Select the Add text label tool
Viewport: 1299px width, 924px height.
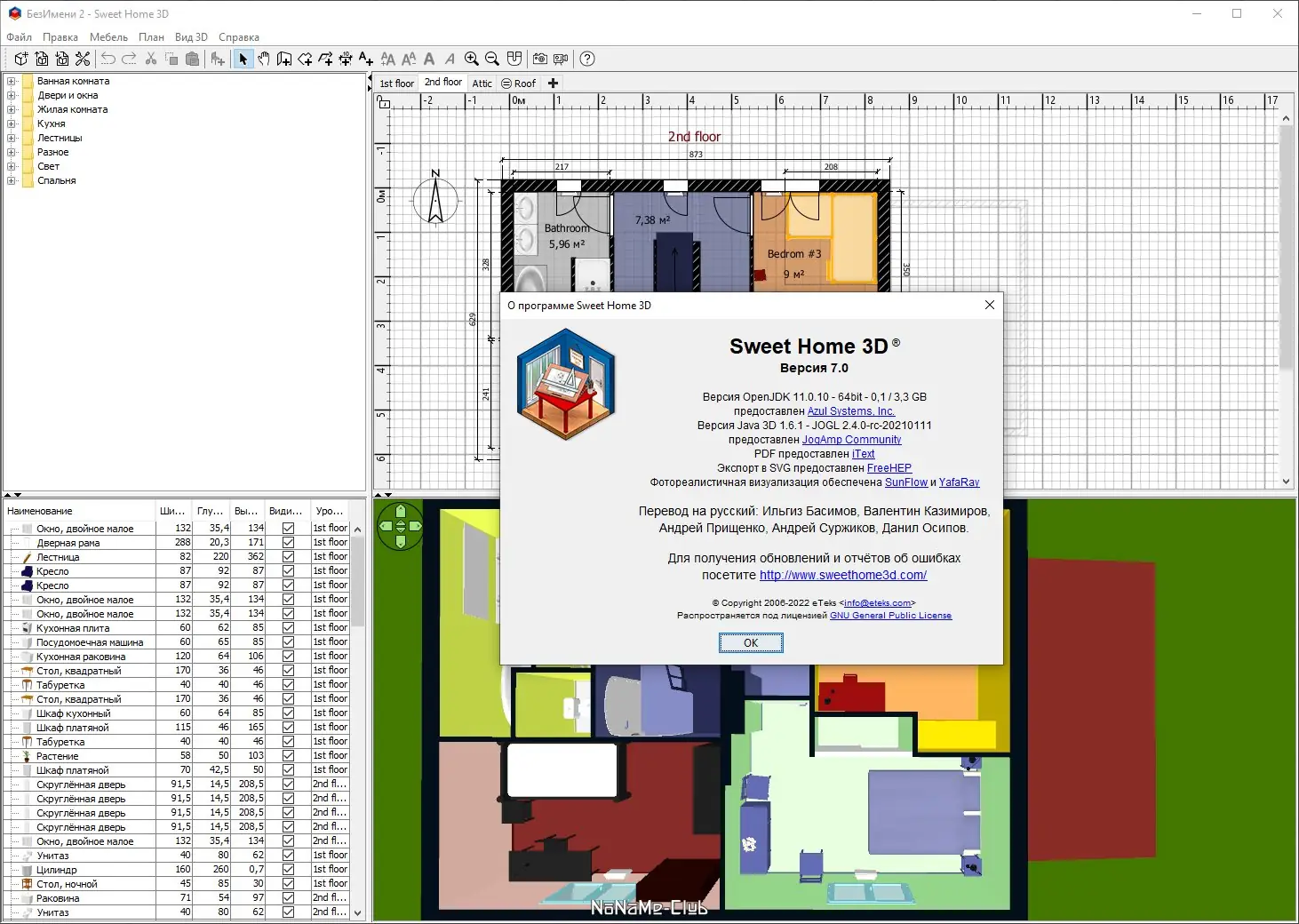pos(366,59)
